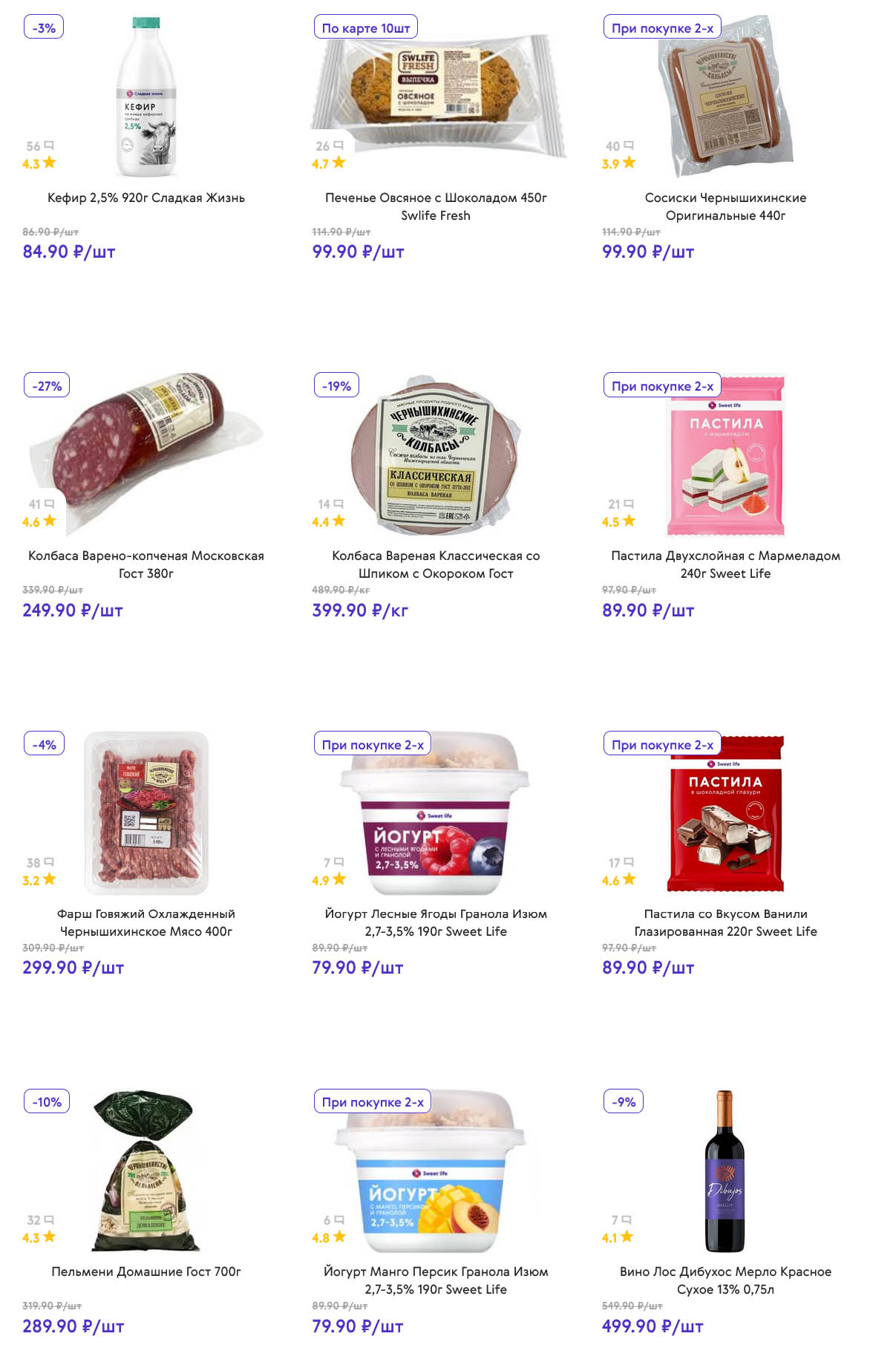Click the reviews icon on the Moscow salami

(x=50, y=504)
